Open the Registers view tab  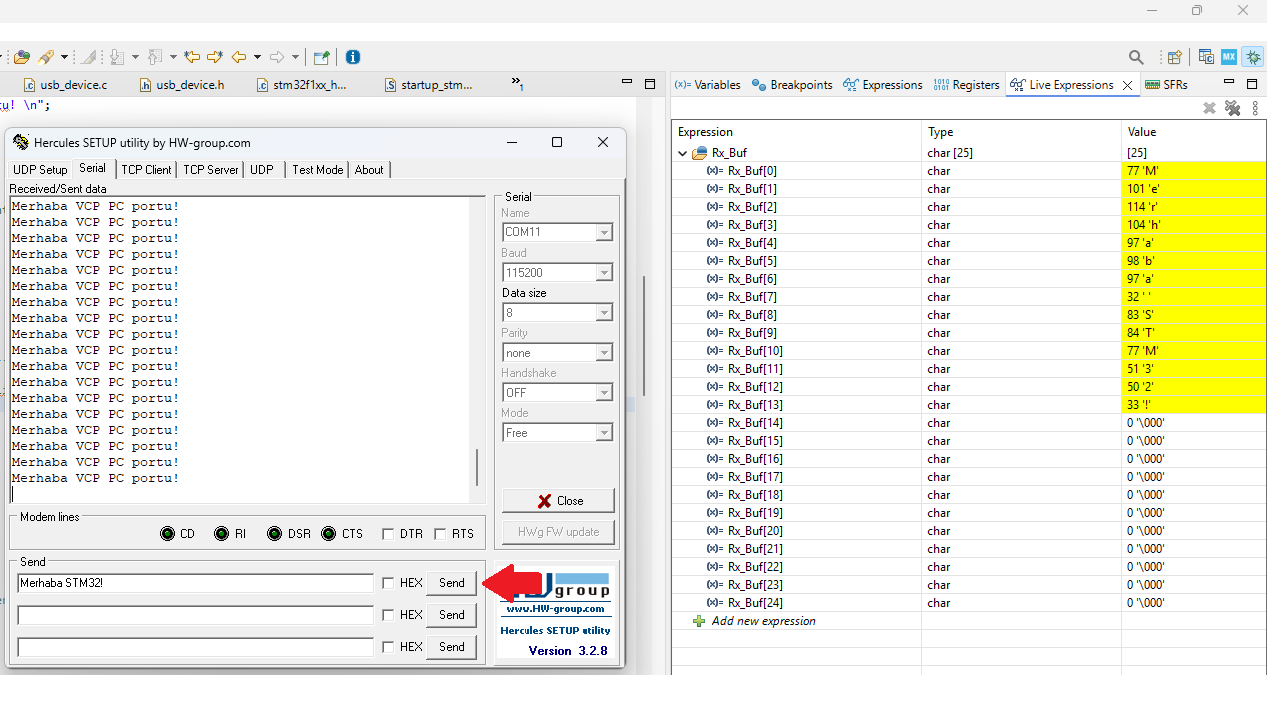(966, 85)
